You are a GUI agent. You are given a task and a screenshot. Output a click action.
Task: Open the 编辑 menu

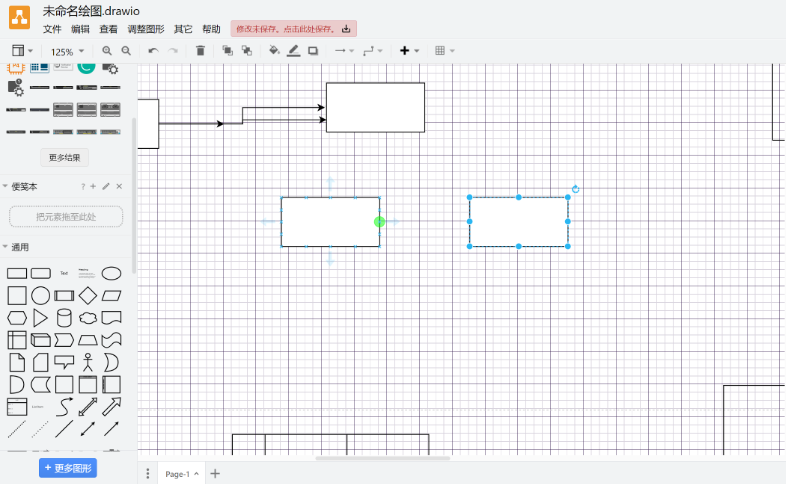pos(80,29)
